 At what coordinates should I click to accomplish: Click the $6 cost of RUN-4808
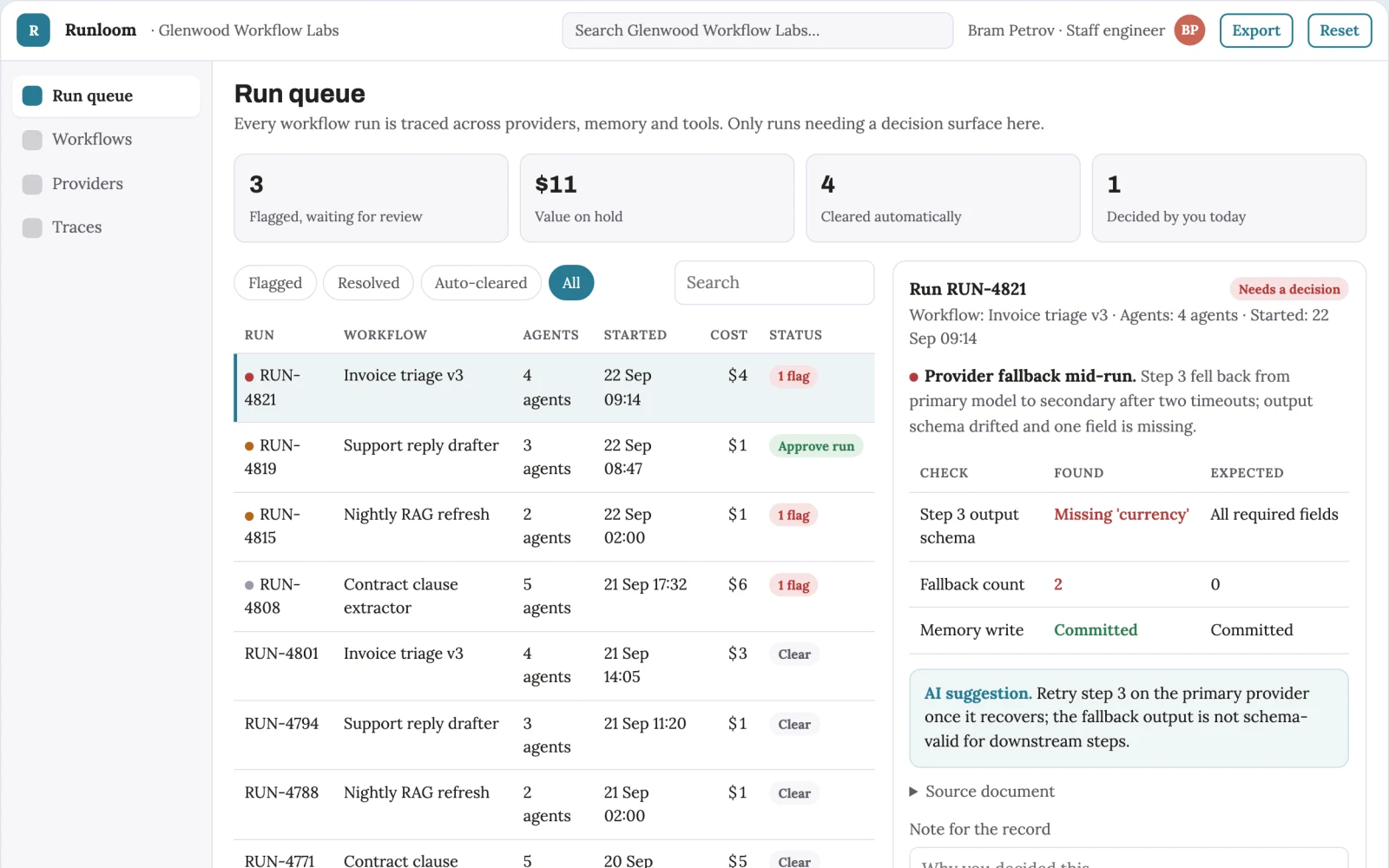(x=738, y=584)
